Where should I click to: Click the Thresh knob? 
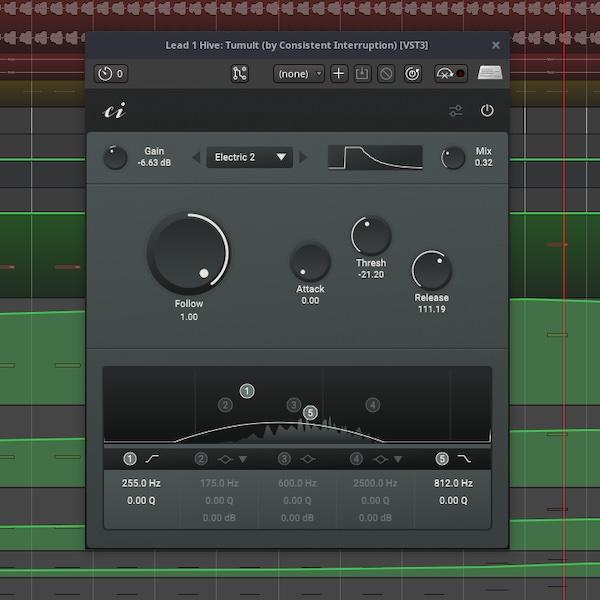[x=371, y=236]
